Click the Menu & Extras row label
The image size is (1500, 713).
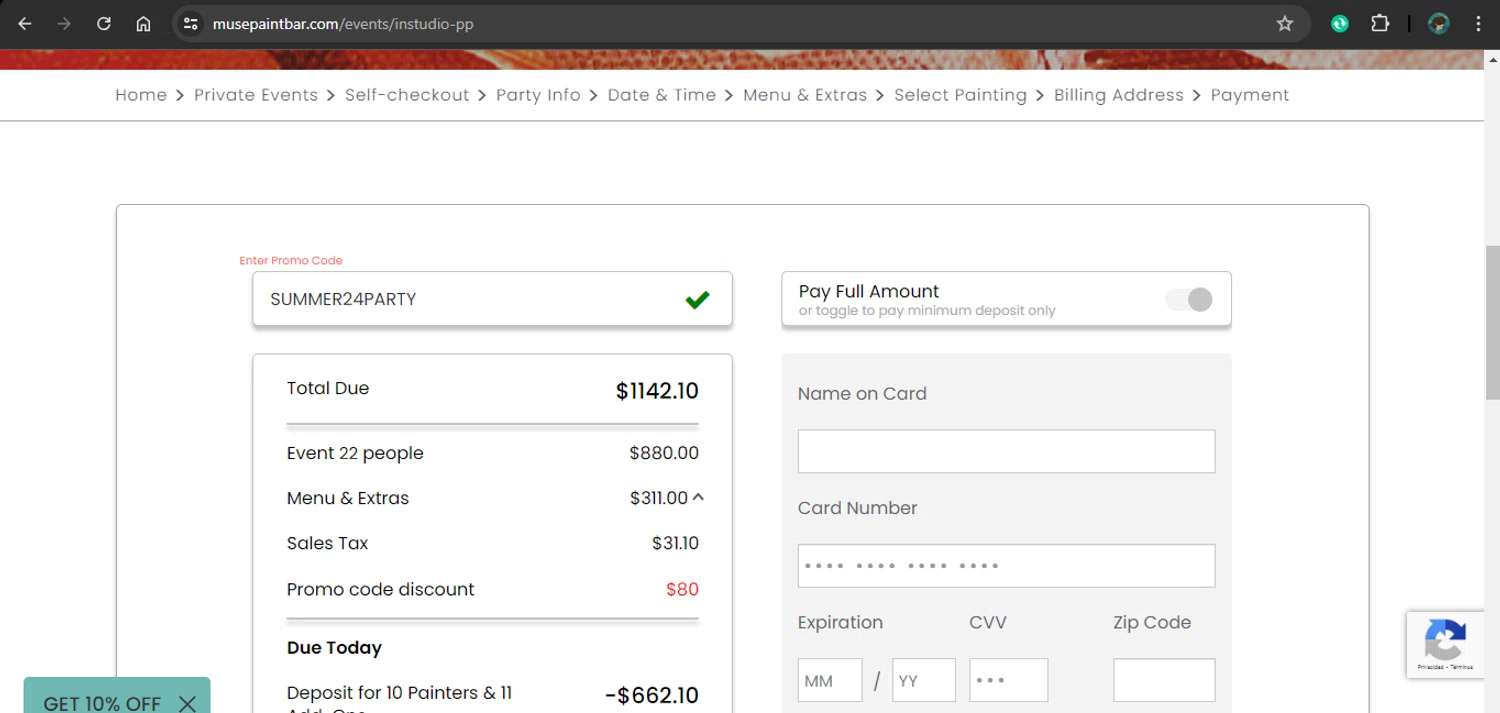348,498
